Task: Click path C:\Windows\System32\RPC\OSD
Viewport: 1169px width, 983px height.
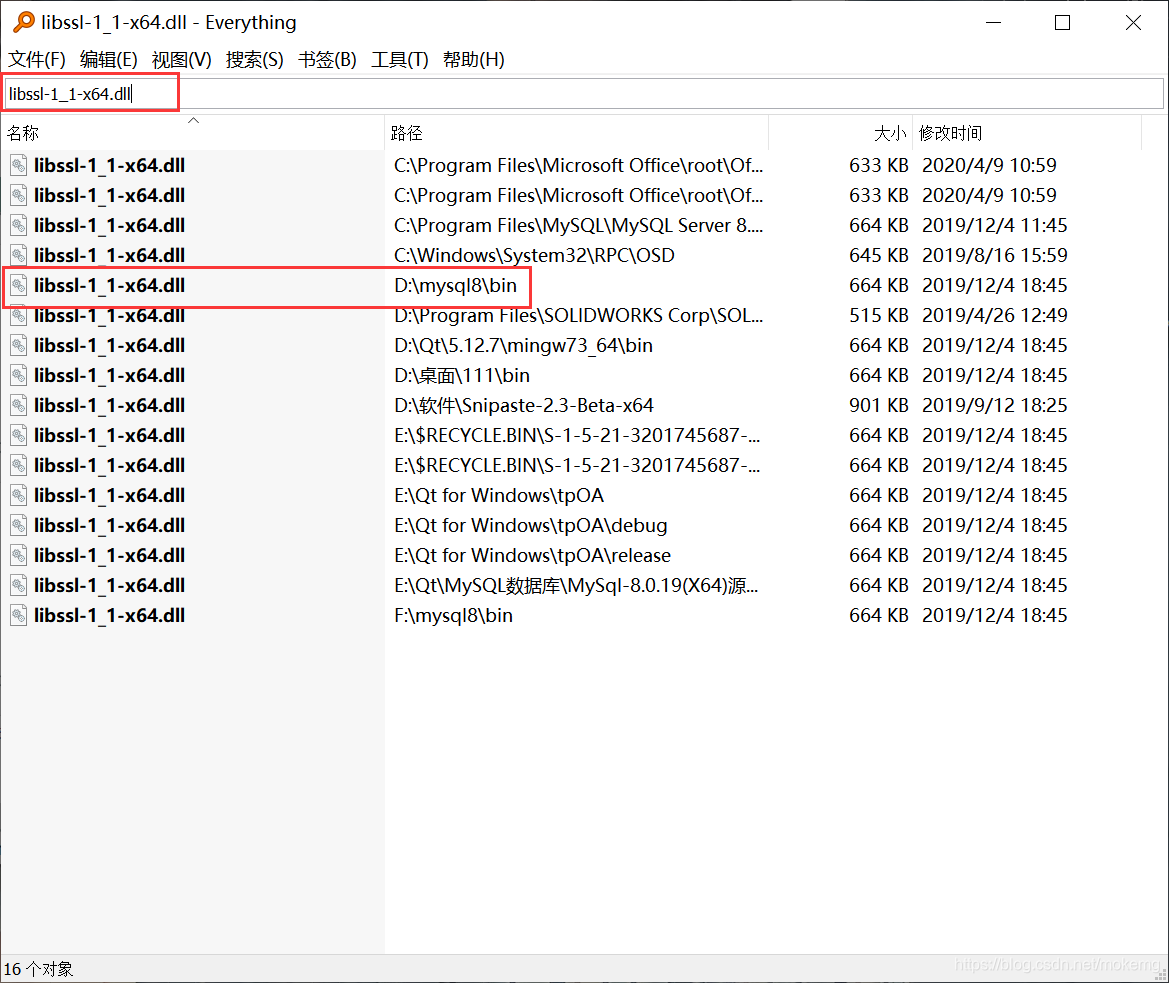Action: click(x=534, y=256)
